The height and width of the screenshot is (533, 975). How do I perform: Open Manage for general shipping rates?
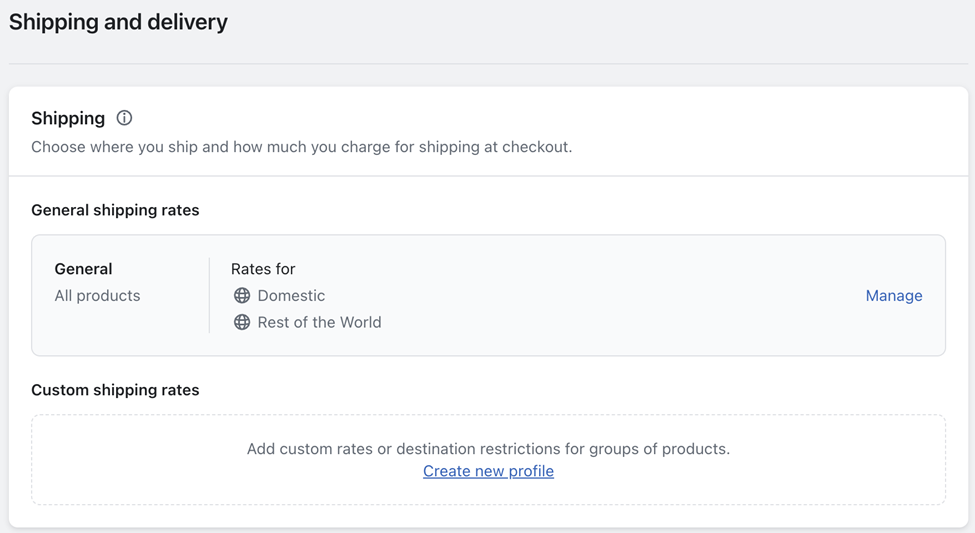[x=894, y=295]
